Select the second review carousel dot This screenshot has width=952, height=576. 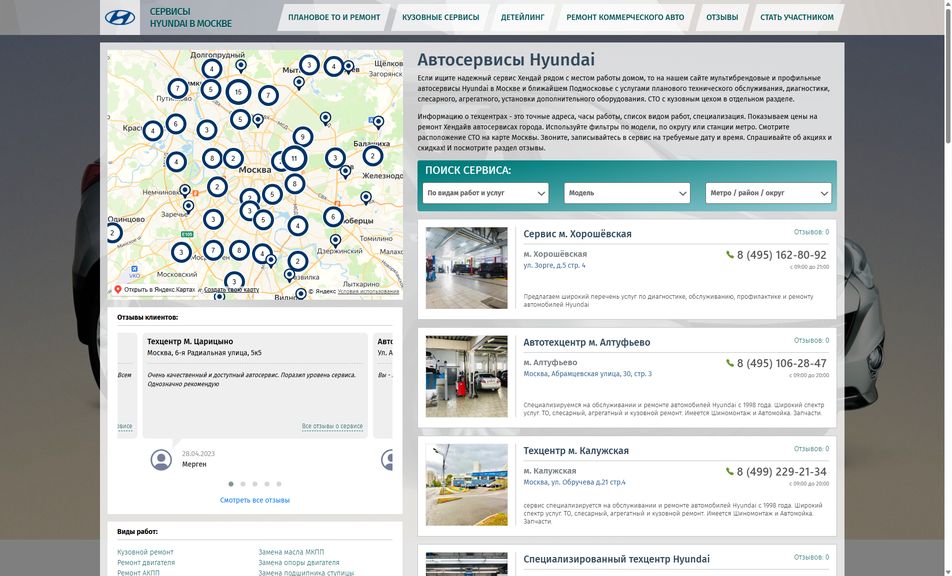click(x=243, y=484)
